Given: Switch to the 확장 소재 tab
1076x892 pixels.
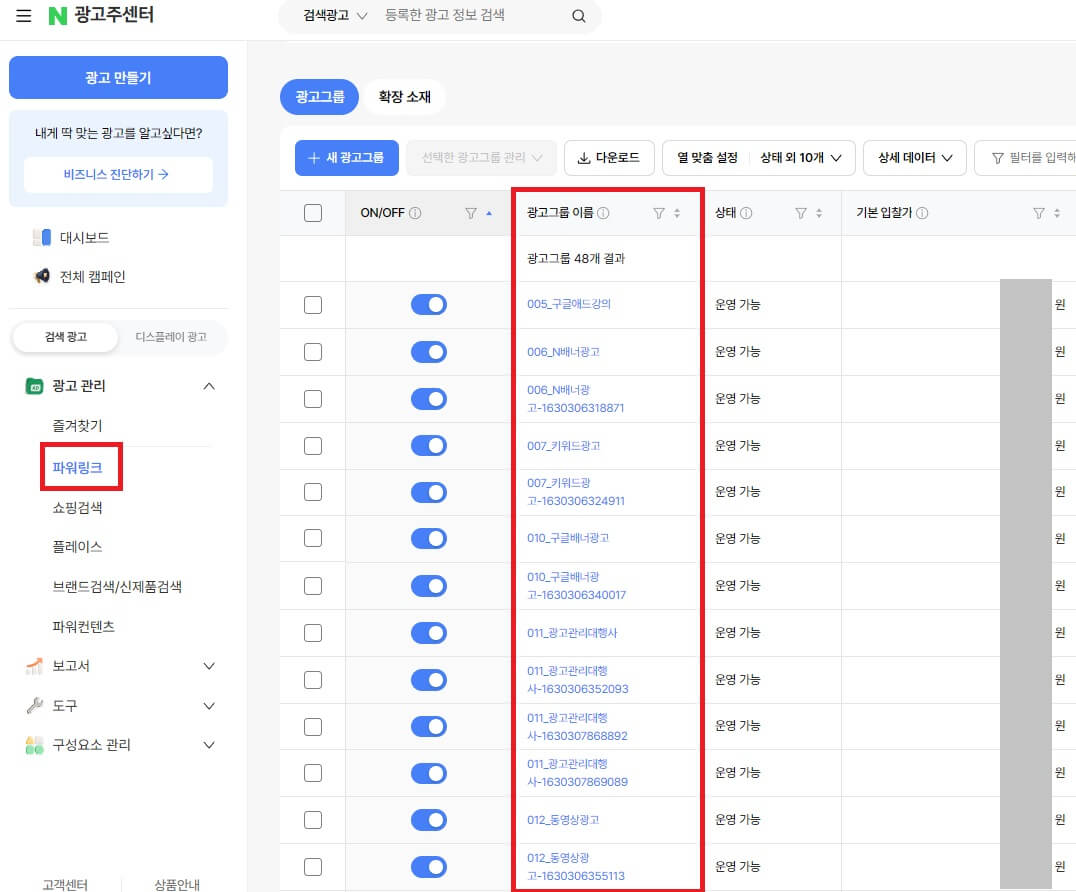Looking at the screenshot, I should [404, 97].
